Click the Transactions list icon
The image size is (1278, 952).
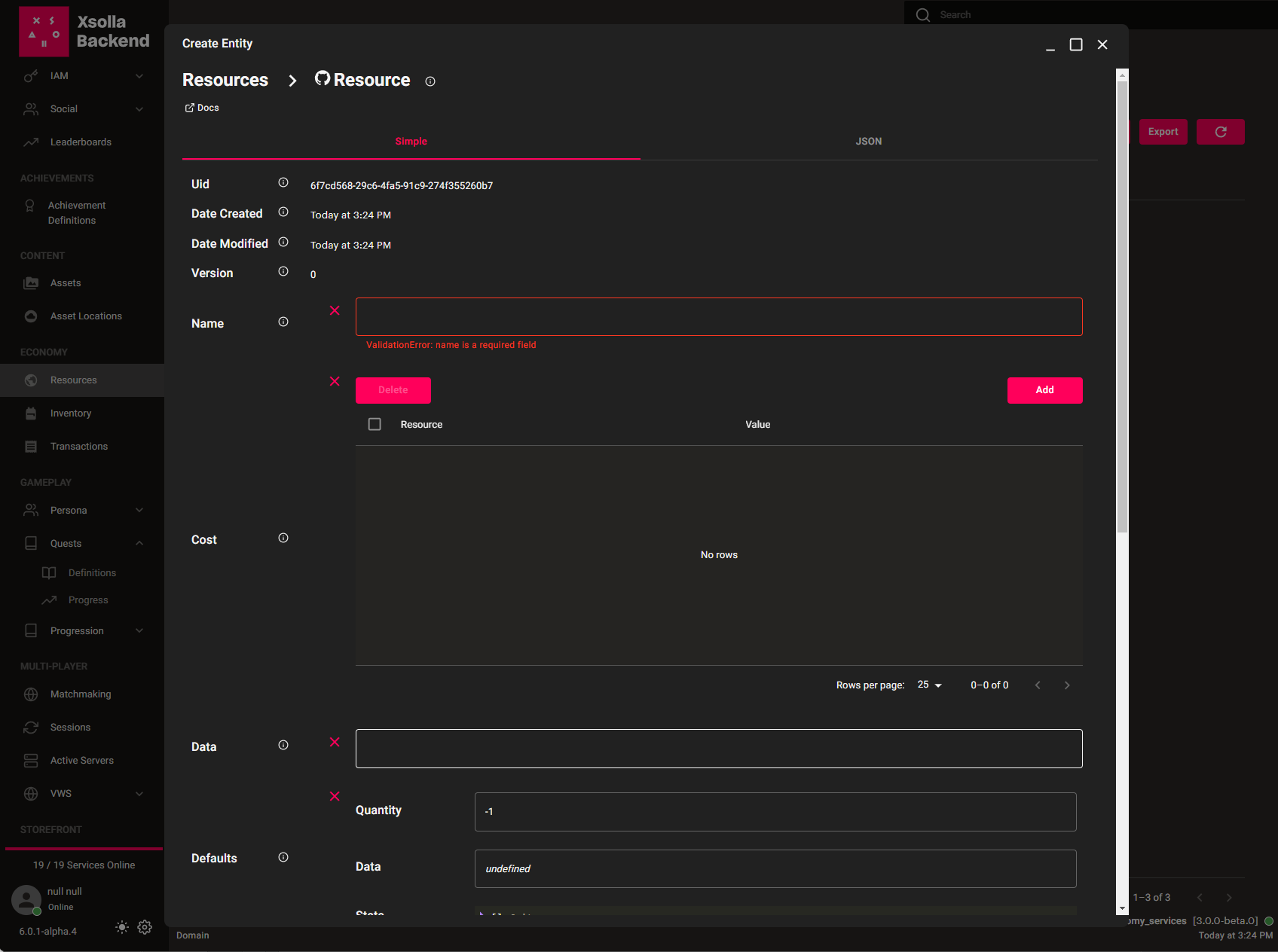point(31,447)
